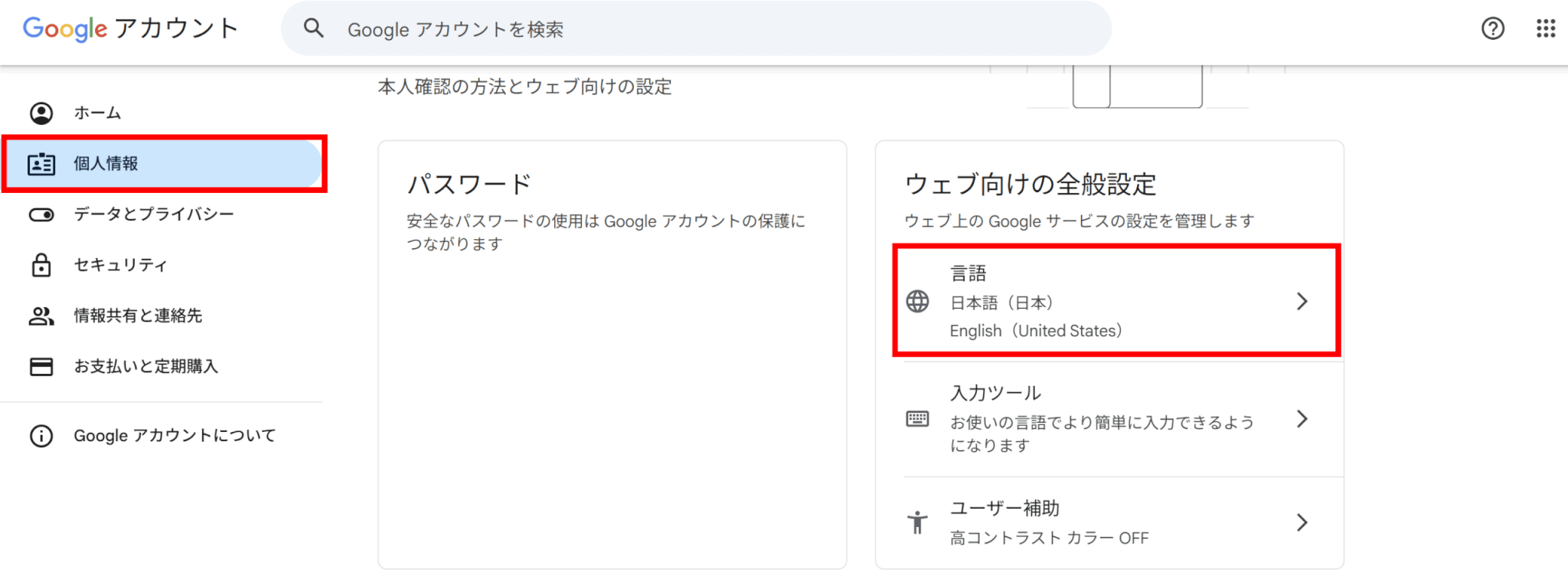Click the 情報共有と連絡先 people icon
Image resolution: width=1568 pixels, height=576 pixels.
(x=41, y=316)
